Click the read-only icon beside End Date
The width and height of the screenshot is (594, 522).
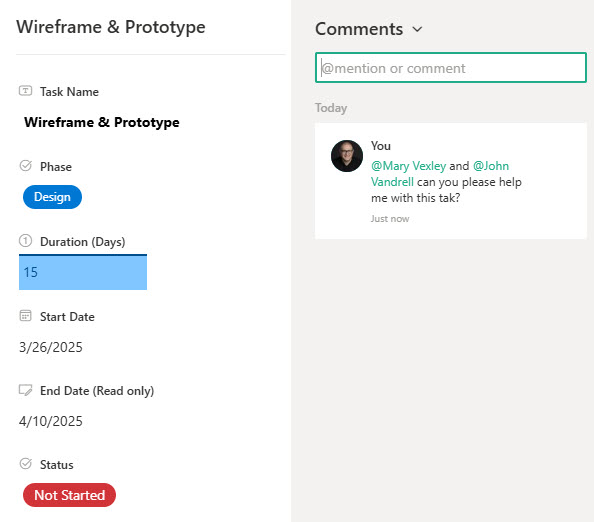click(25, 390)
